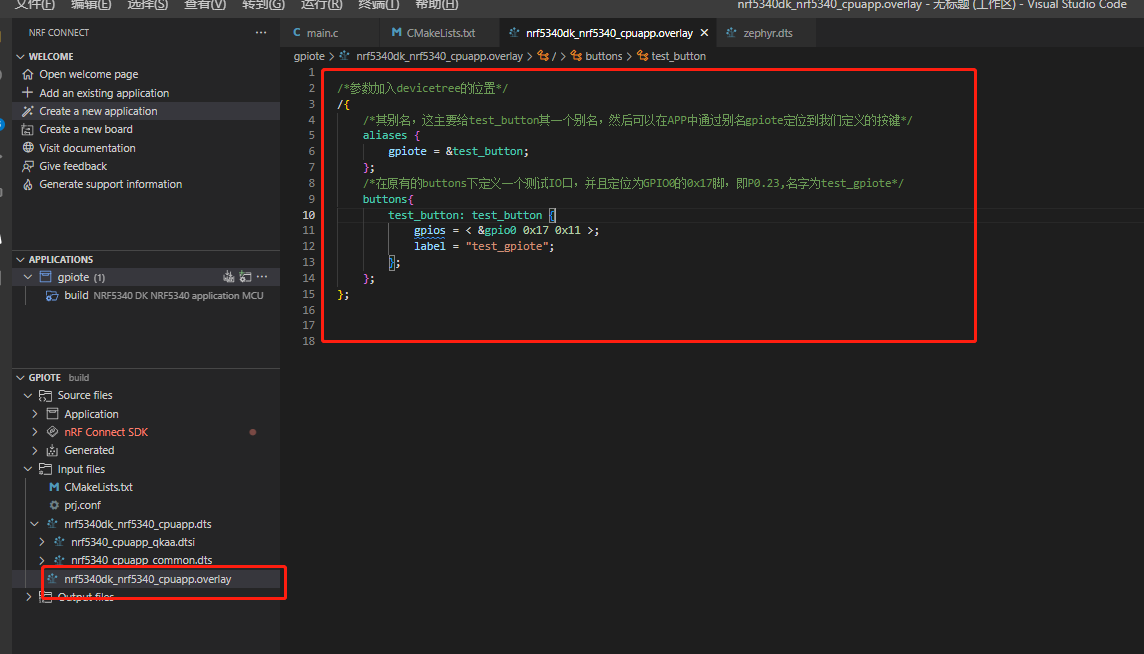This screenshot has height=654, width=1144.
Task: Open prj.conf in the Input files tree
Action: point(82,505)
